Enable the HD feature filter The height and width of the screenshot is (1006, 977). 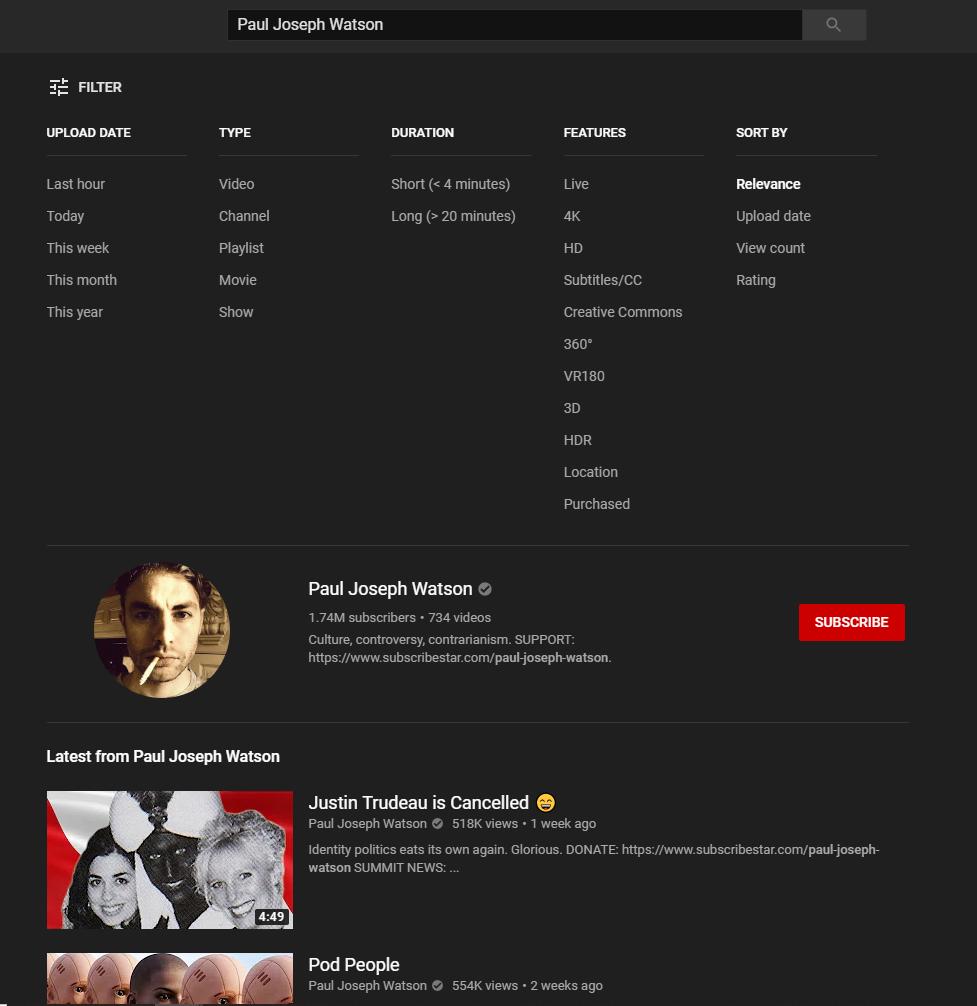click(x=573, y=248)
